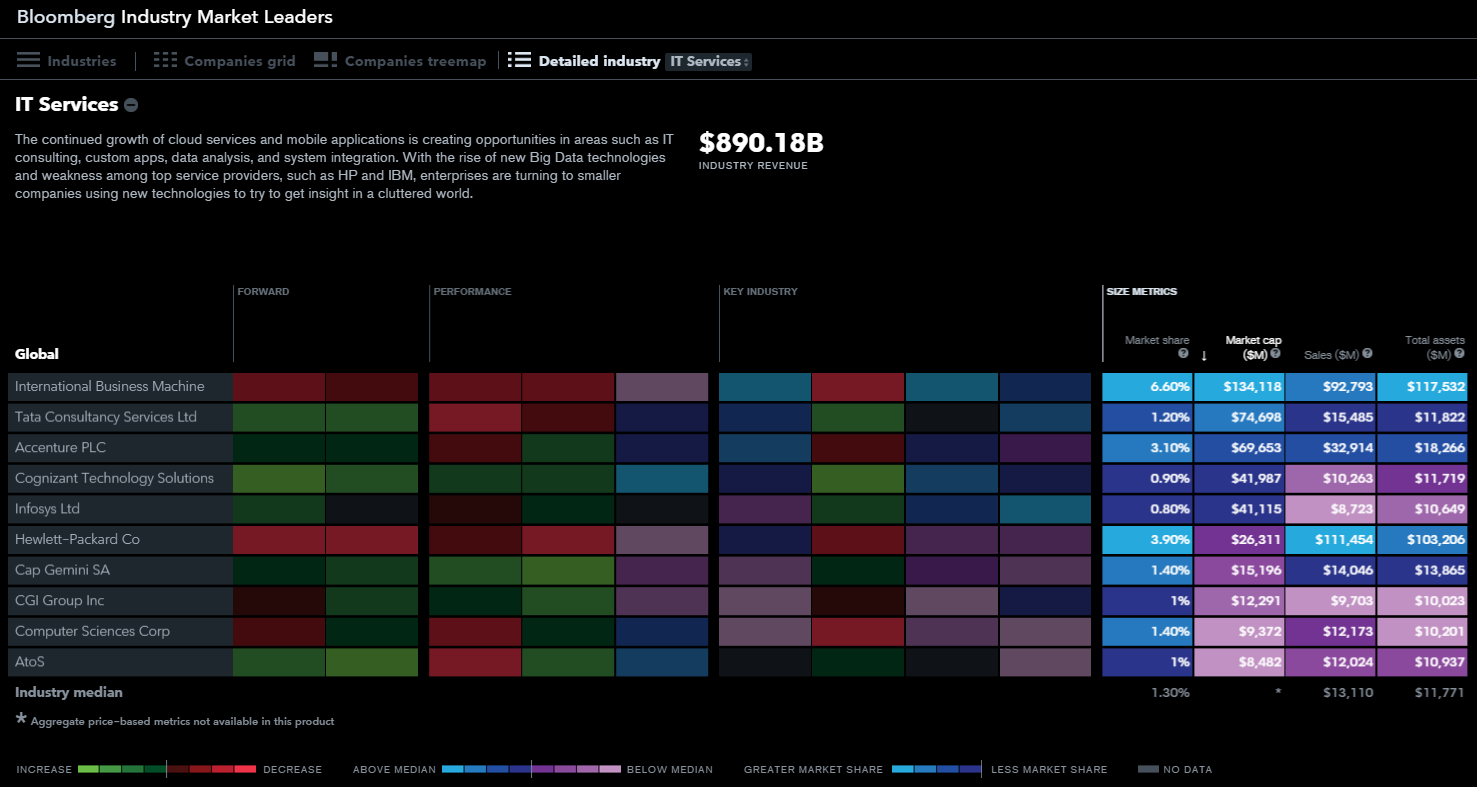
Task: Click Cap Gemini's $15,196 market cap cell
Action: pos(1239,570)
